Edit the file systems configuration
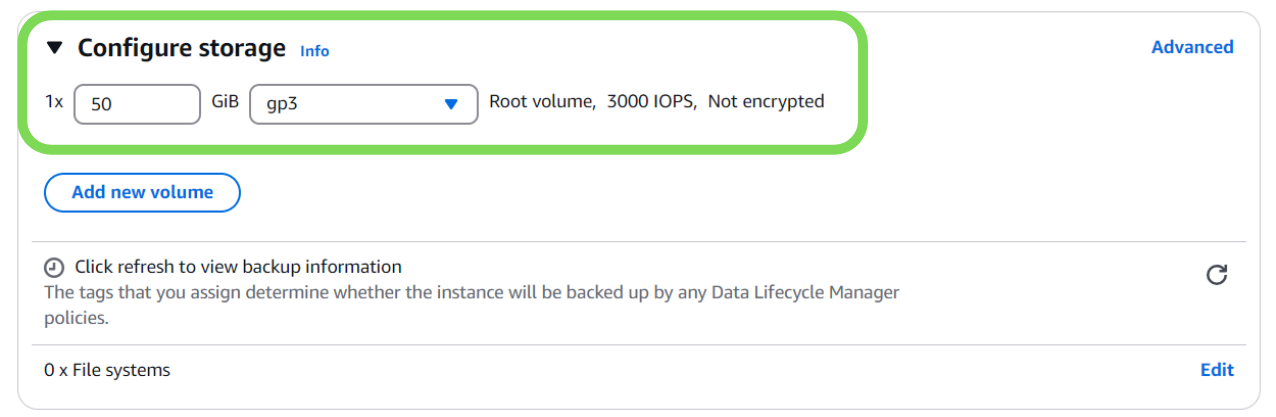This screenshot has width=1276, height=417. click(1216, 370)
